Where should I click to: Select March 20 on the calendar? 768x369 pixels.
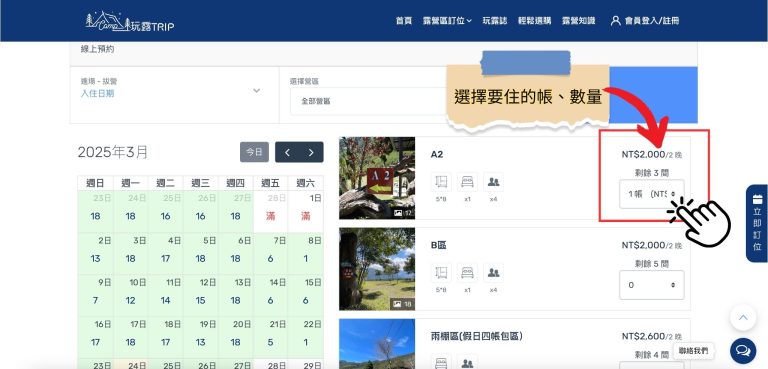point(236,338)
